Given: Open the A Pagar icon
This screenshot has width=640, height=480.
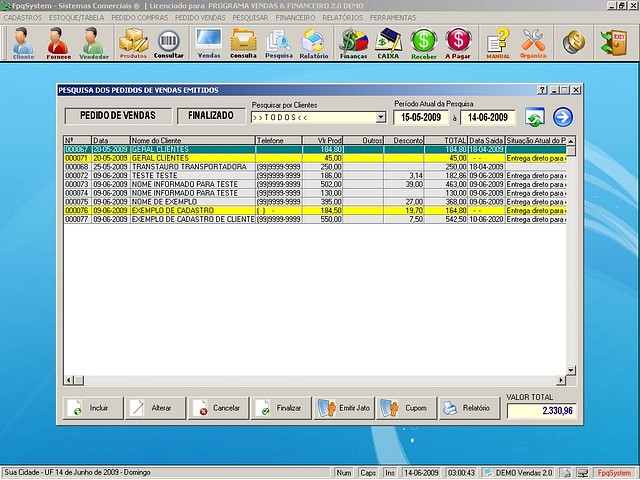Looking at the screenshot, I should pyautogui.click(x=459, y=42).
